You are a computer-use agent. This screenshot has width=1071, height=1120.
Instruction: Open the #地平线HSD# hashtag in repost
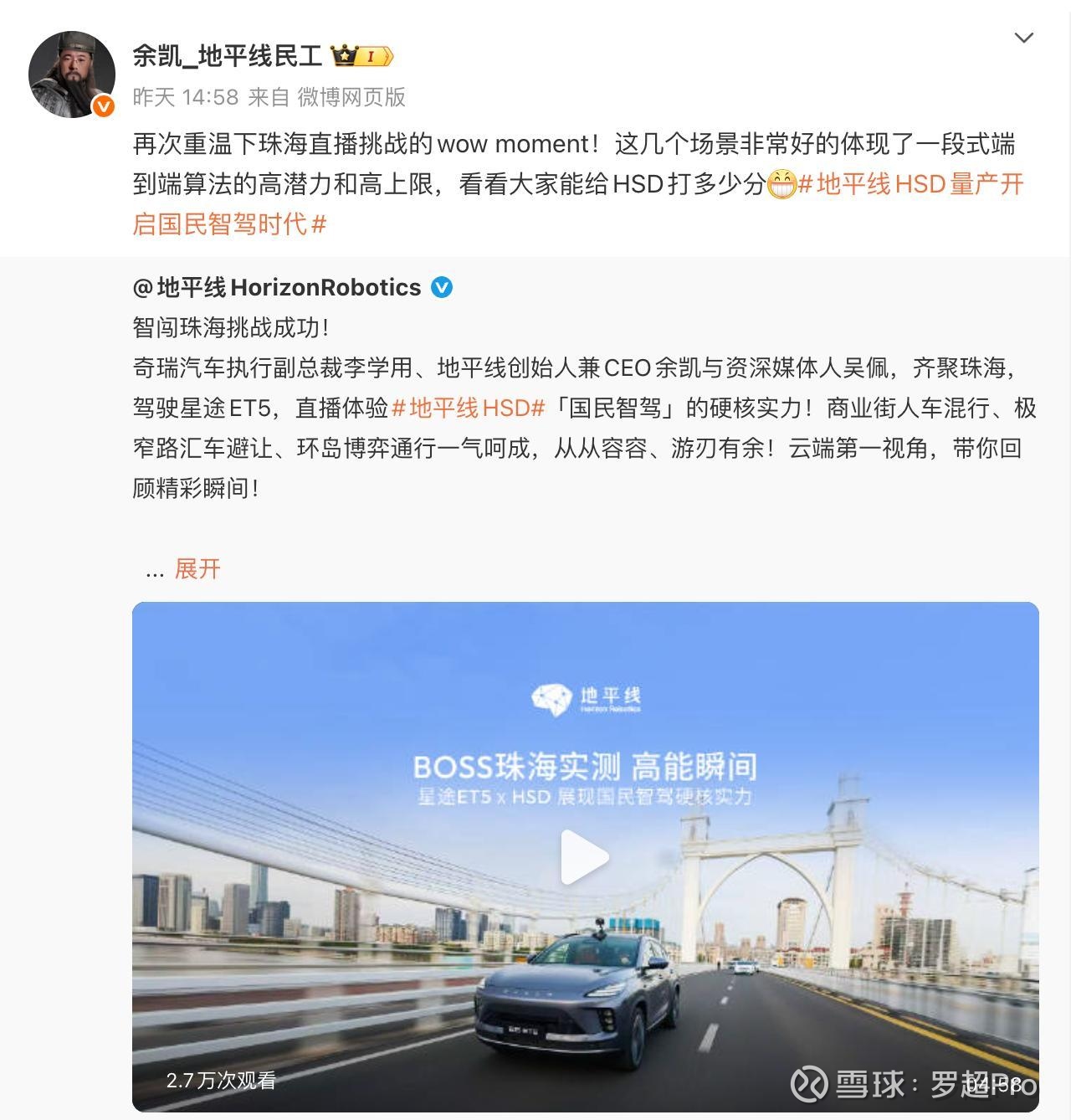(469, 408)
